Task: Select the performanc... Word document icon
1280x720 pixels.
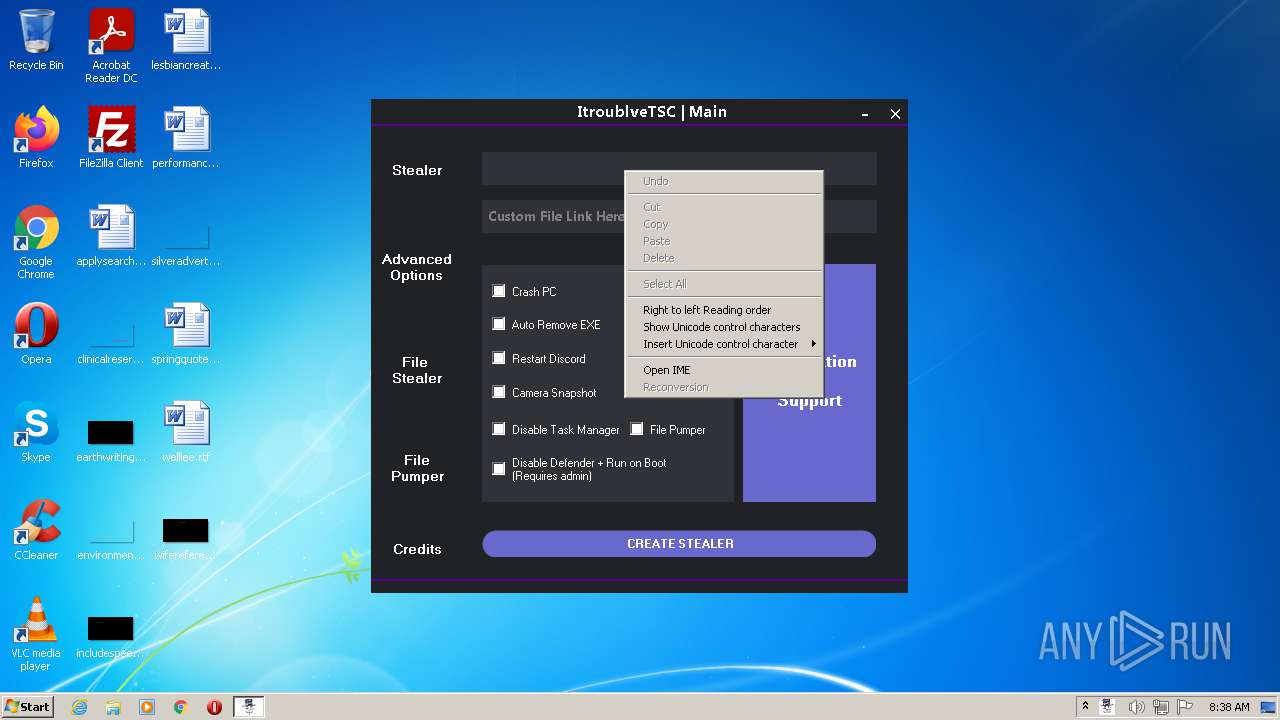Action: pyautogui.click(x=186, y=138)
